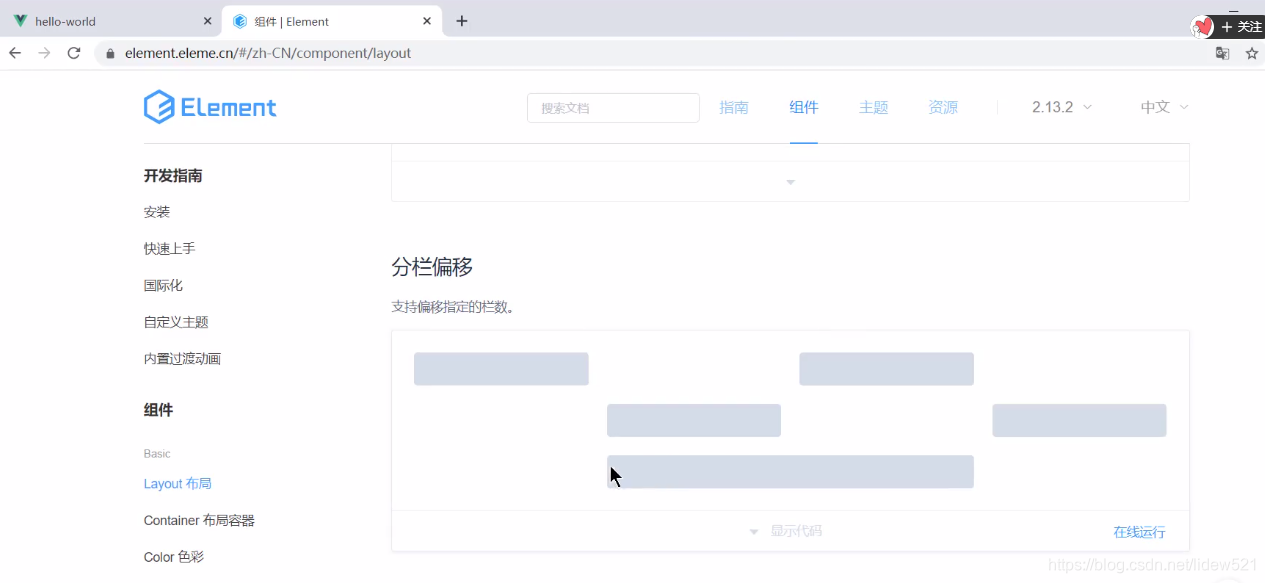Select Container 布局容器 in the sidebar
Screen dimensions: 1265x583
(x=199, y=520)
